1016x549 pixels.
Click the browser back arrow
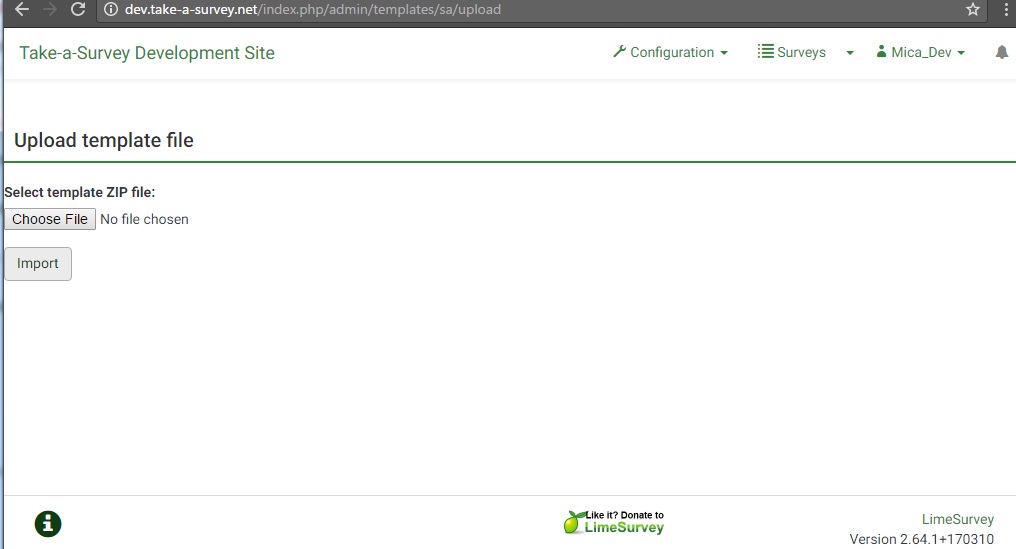point(21,9)
